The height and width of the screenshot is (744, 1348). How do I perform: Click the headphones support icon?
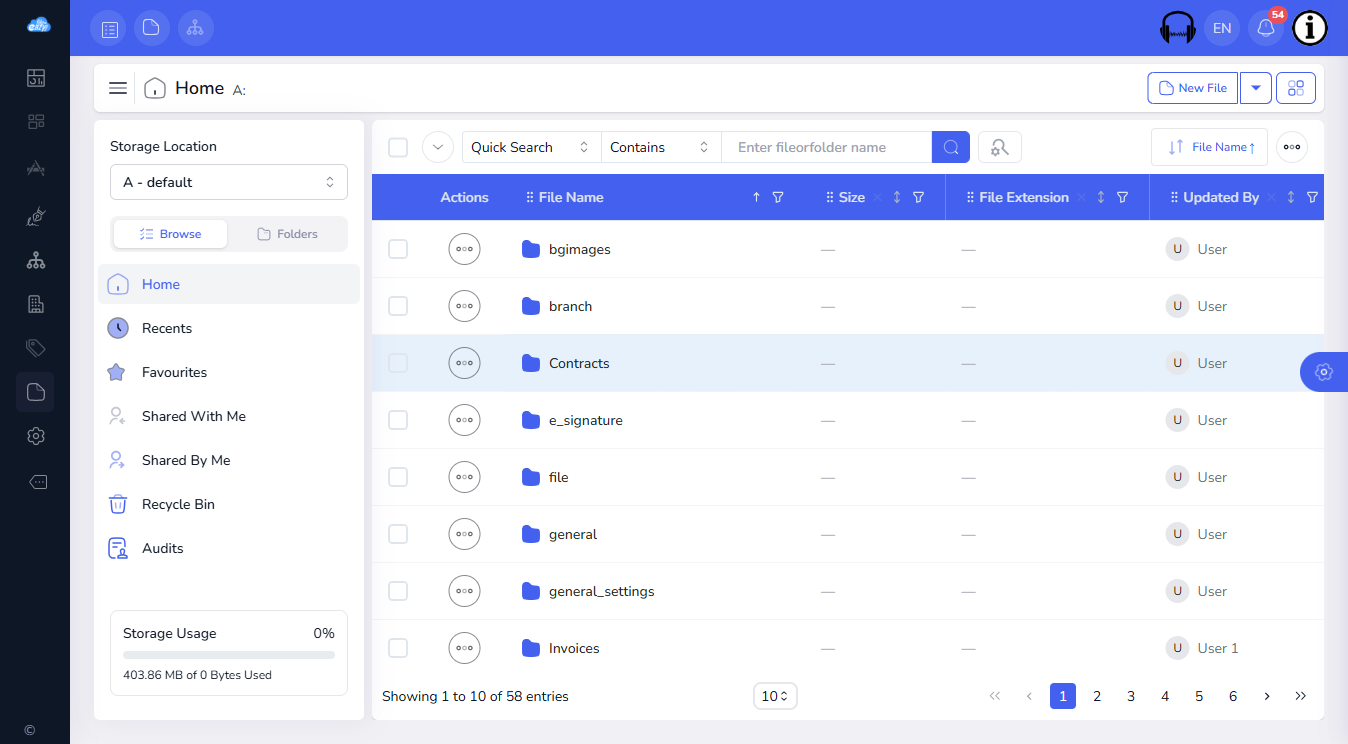(1178, 28)
